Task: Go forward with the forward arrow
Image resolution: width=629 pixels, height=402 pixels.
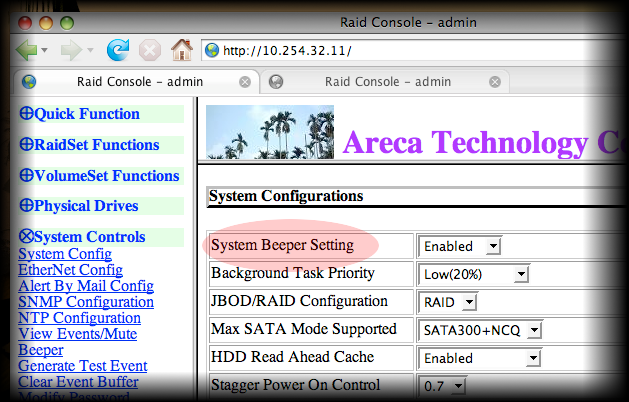Action: click(71, 51)
